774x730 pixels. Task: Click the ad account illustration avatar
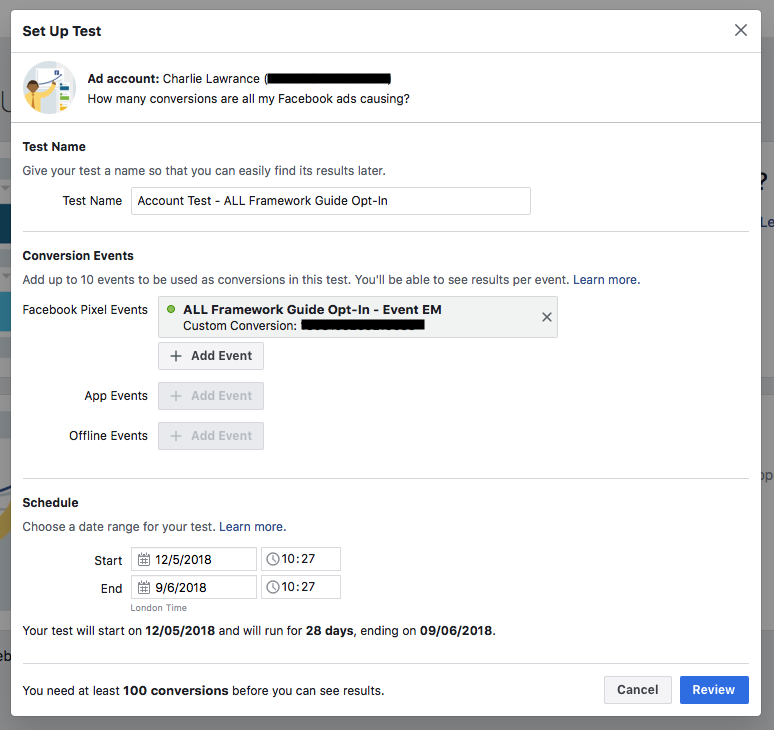pyautogui.click(x=49, y=87)
